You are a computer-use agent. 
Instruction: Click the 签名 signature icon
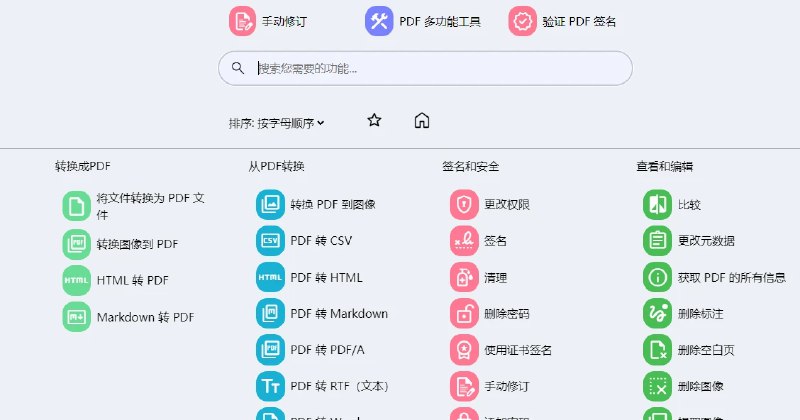click(464, 240)
